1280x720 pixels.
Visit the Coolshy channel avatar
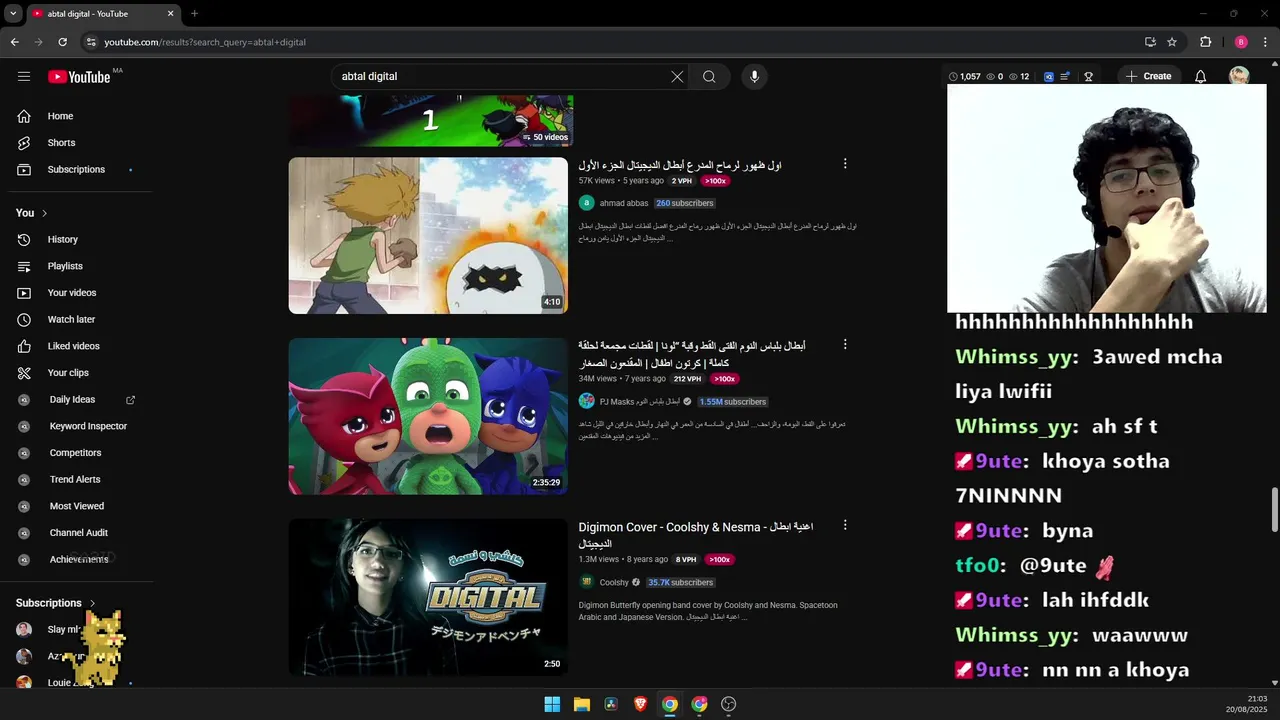[x=586, y=582]
